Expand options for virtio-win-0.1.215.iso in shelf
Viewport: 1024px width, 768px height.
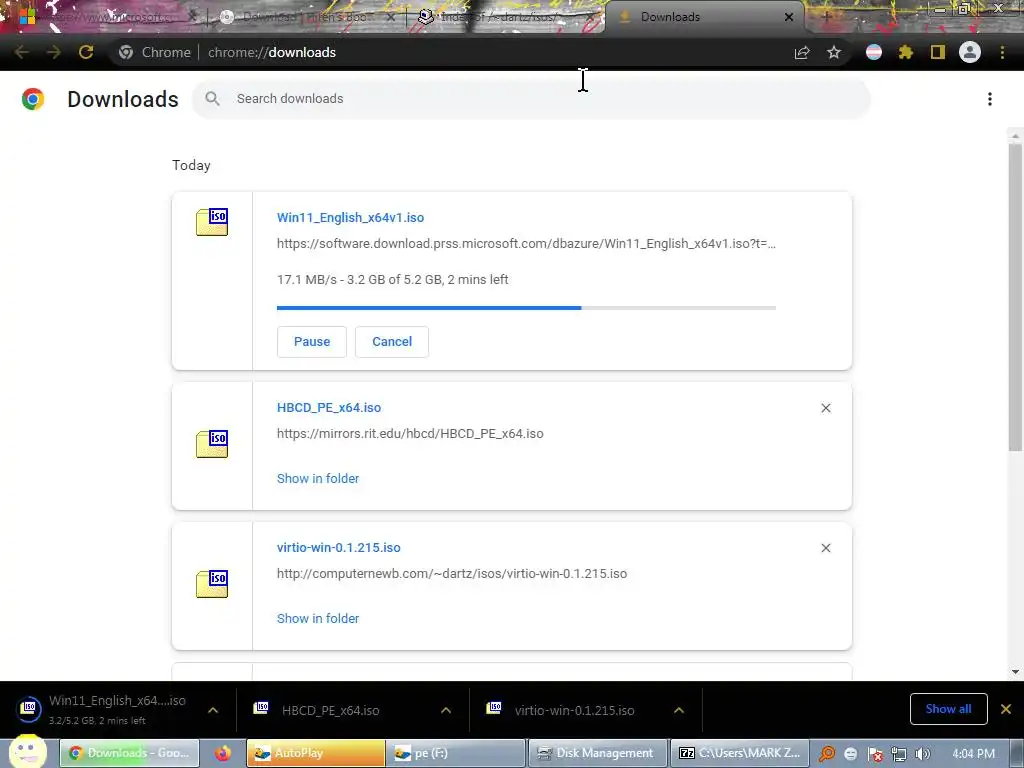[679, 710]
